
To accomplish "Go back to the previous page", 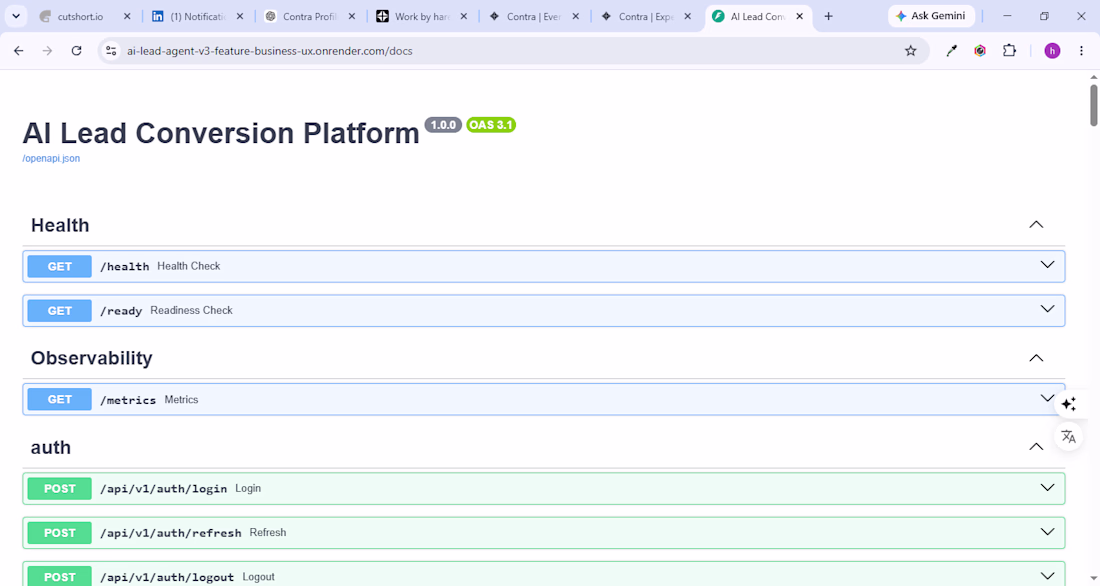I will [19, 51].
